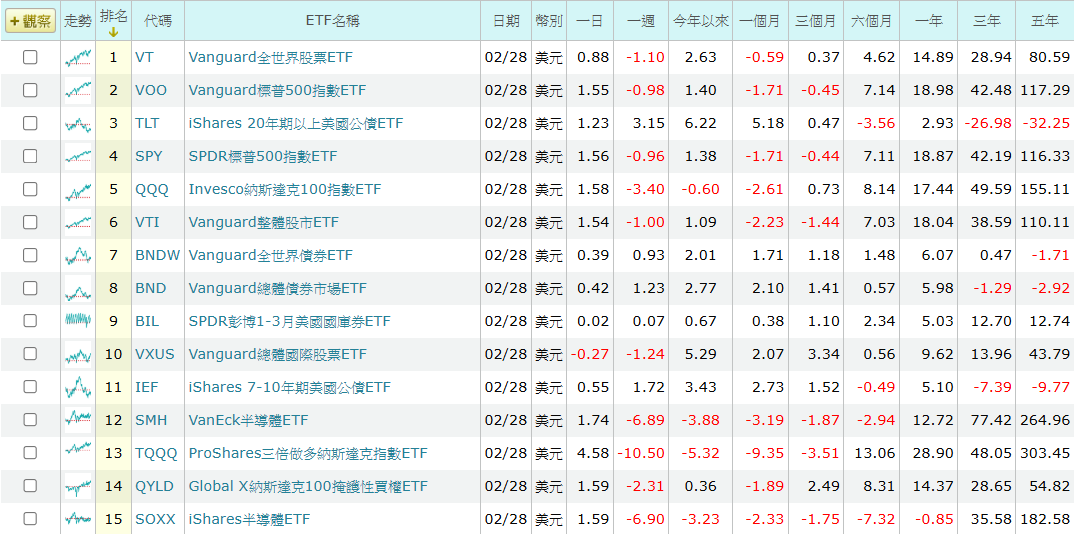Click the SMH ticker code

point(151,420)
